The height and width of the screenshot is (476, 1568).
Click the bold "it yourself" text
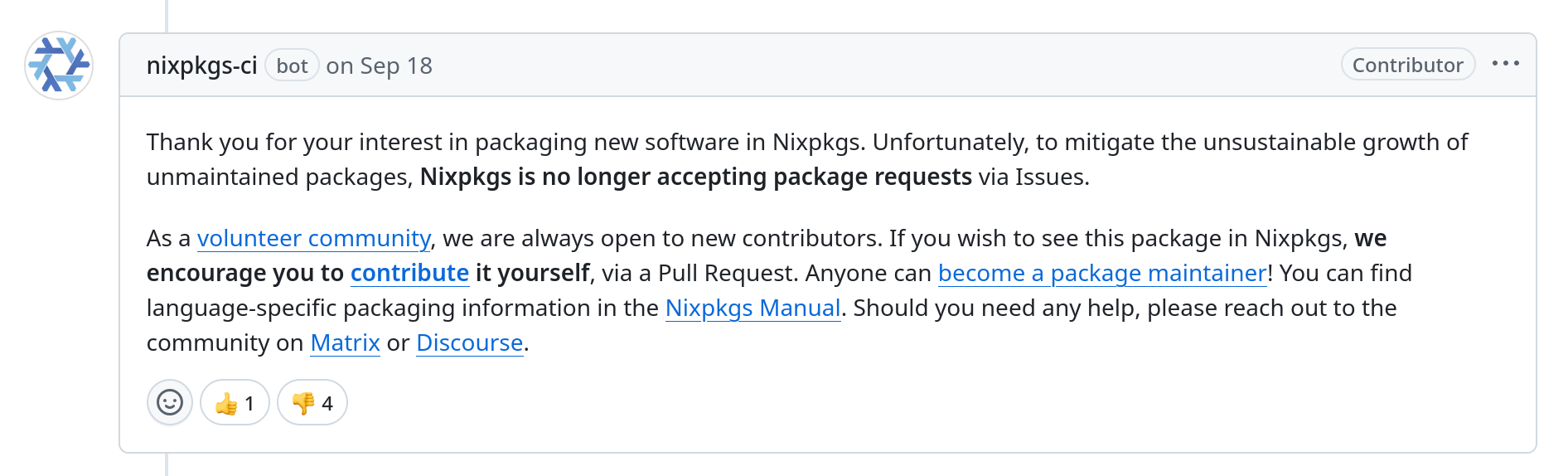pyautogui.click(x=532, y=273)
